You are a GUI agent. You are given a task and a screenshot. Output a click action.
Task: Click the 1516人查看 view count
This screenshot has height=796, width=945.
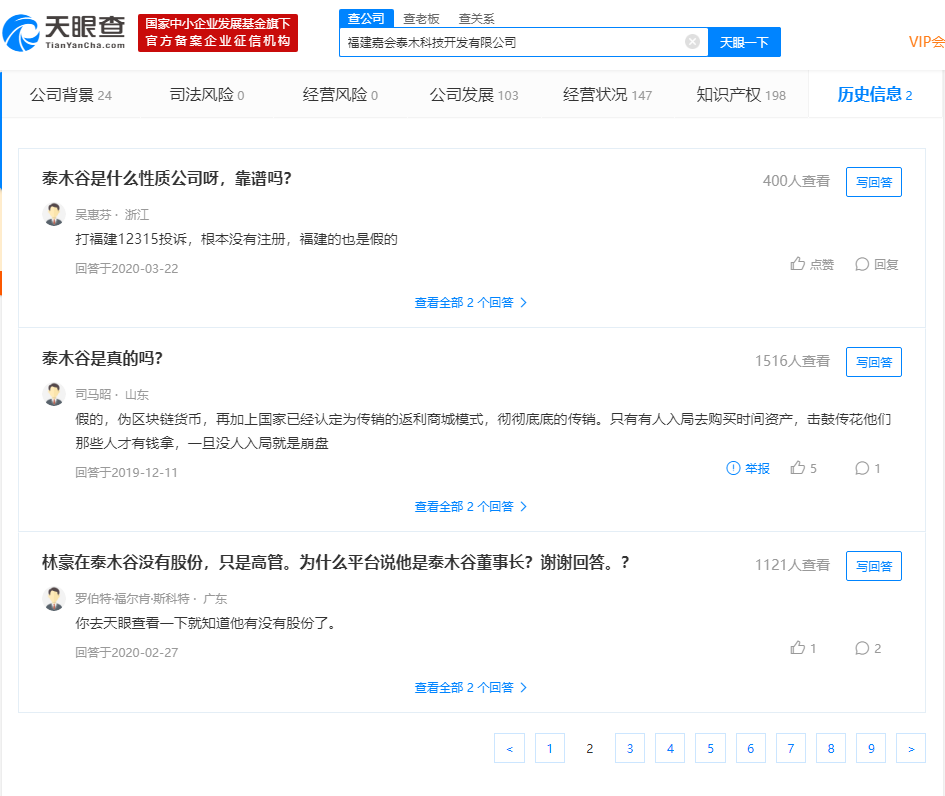pos(793,361)
